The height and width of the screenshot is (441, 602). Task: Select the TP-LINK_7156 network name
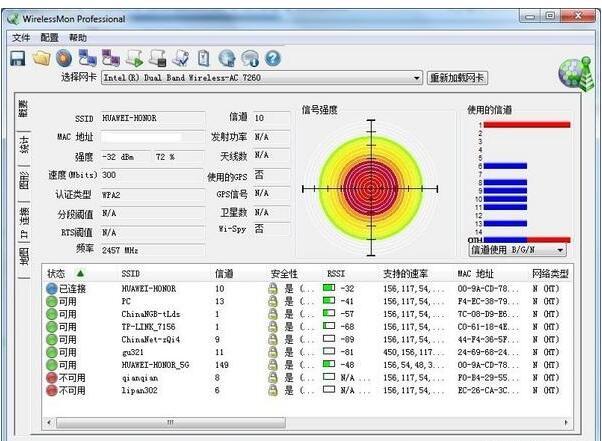(148, 327)
